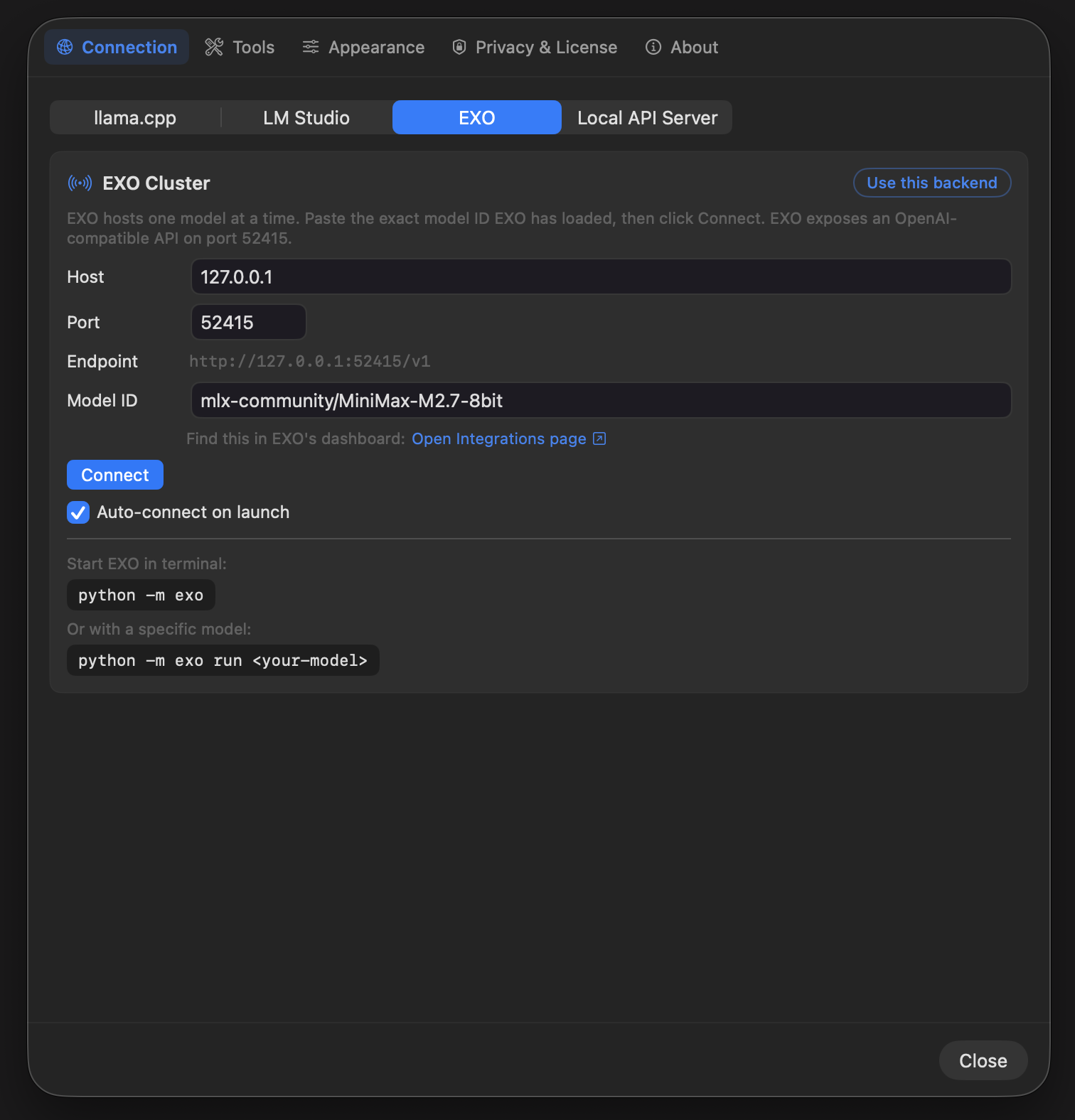Open the Appearance tab

click(363, 47)
